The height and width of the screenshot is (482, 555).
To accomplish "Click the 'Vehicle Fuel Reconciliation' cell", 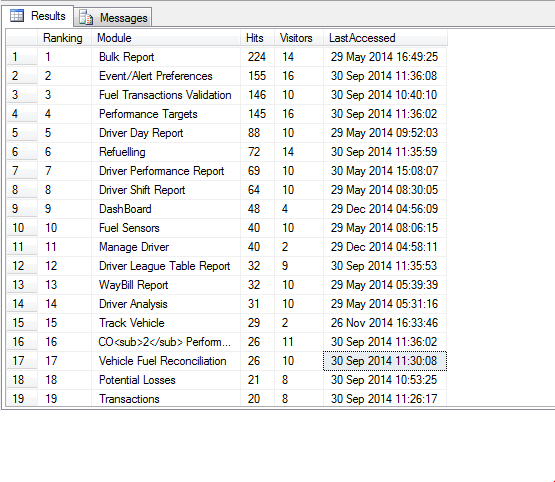I will (x=166, y=361).
